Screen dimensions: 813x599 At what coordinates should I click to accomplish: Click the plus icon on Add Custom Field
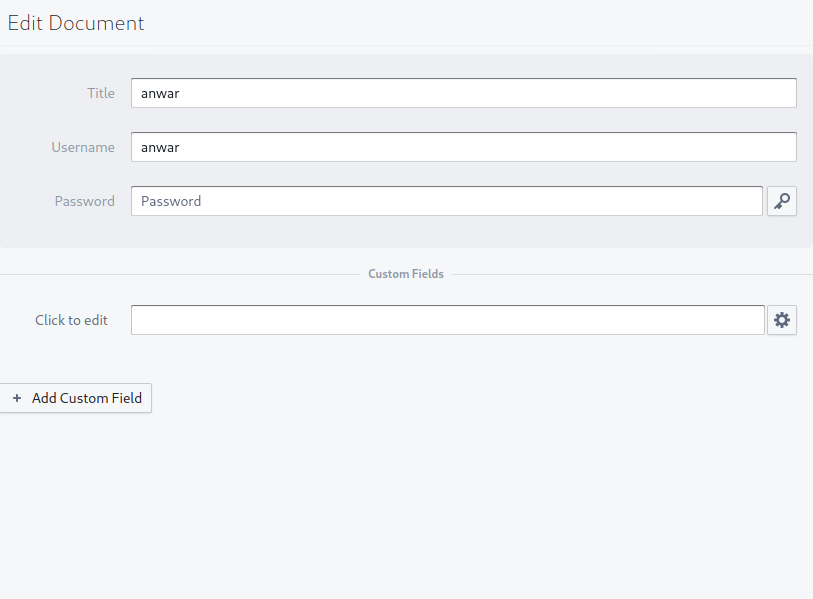tap(16, 398)
